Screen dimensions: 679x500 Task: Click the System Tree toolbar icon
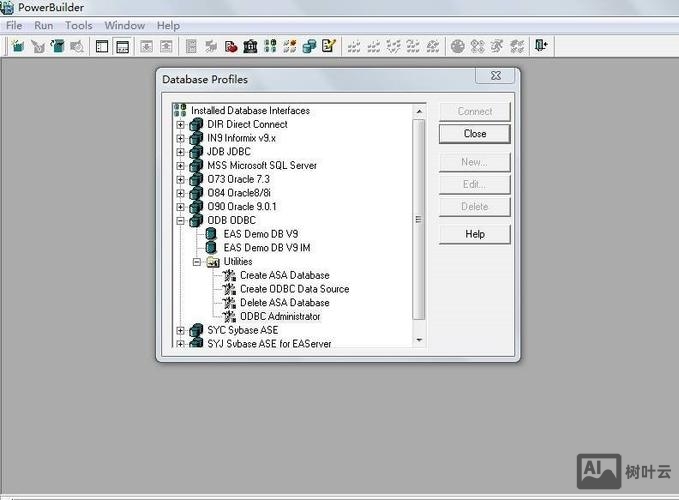coord(102,46)
